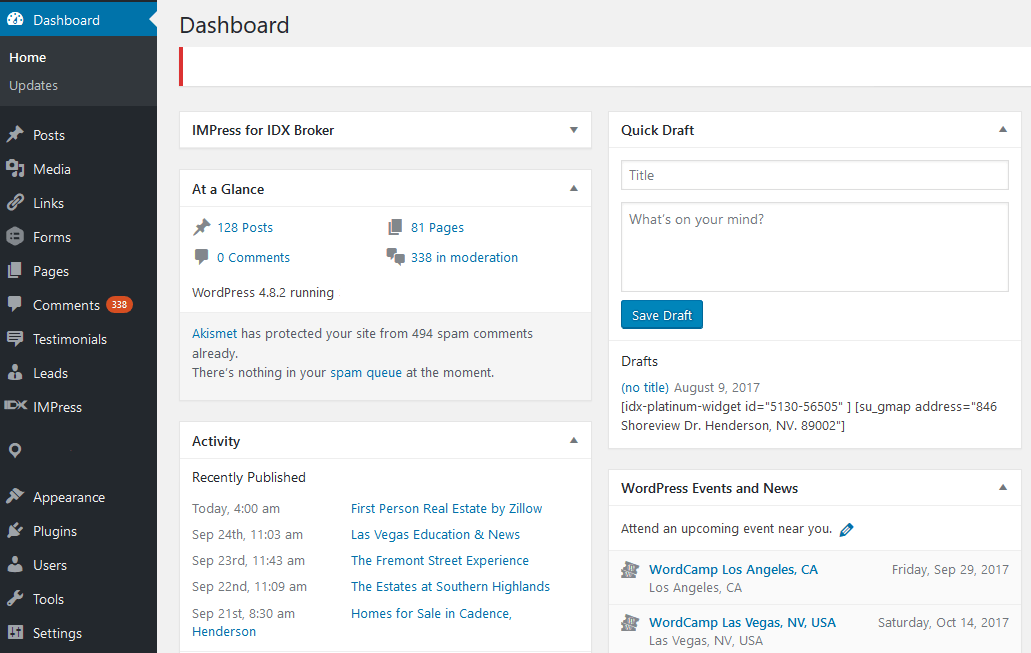Click the map pin icon in sidebar
The width and height of the screenshot is (1031, 653).
[x=15, y=451]
